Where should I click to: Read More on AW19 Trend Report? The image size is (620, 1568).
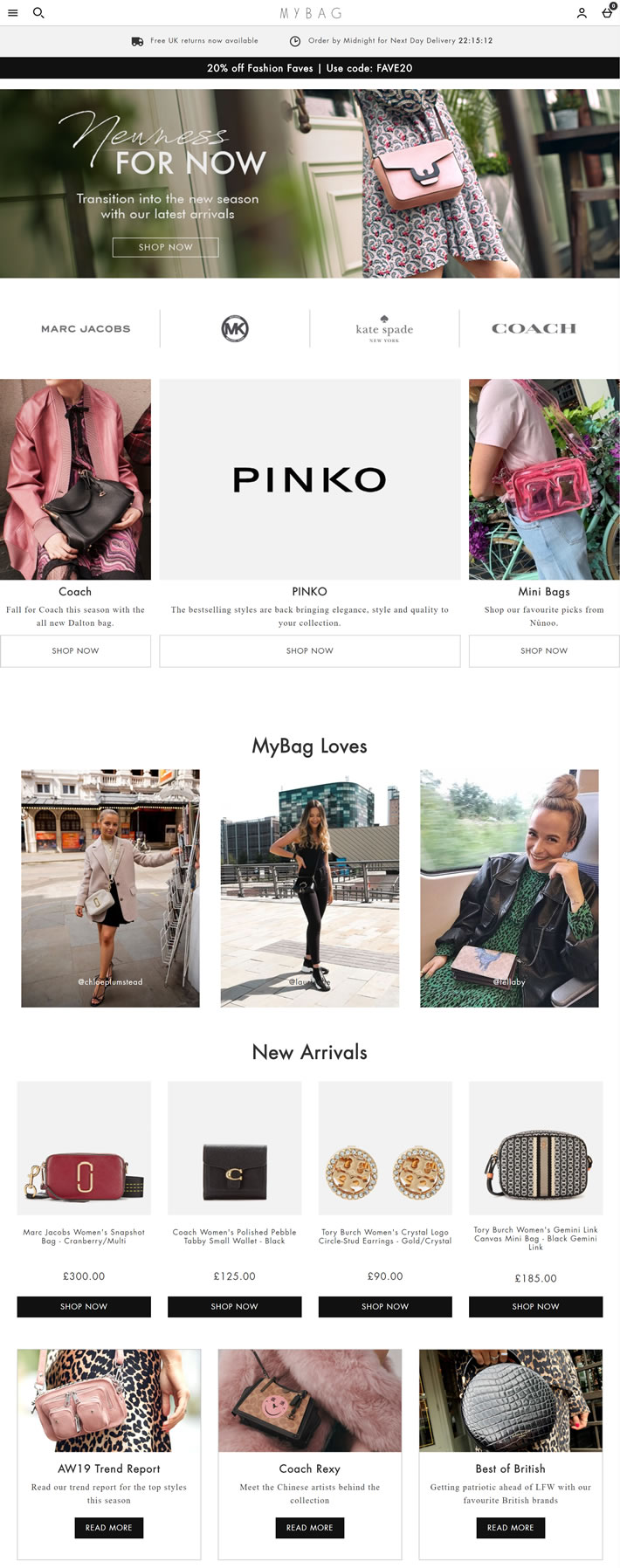108,1528
